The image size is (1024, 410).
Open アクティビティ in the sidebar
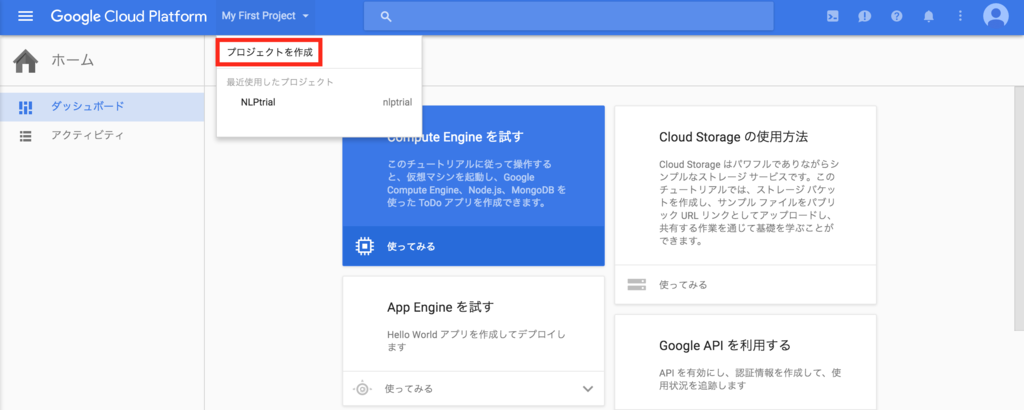click(102, 136)
